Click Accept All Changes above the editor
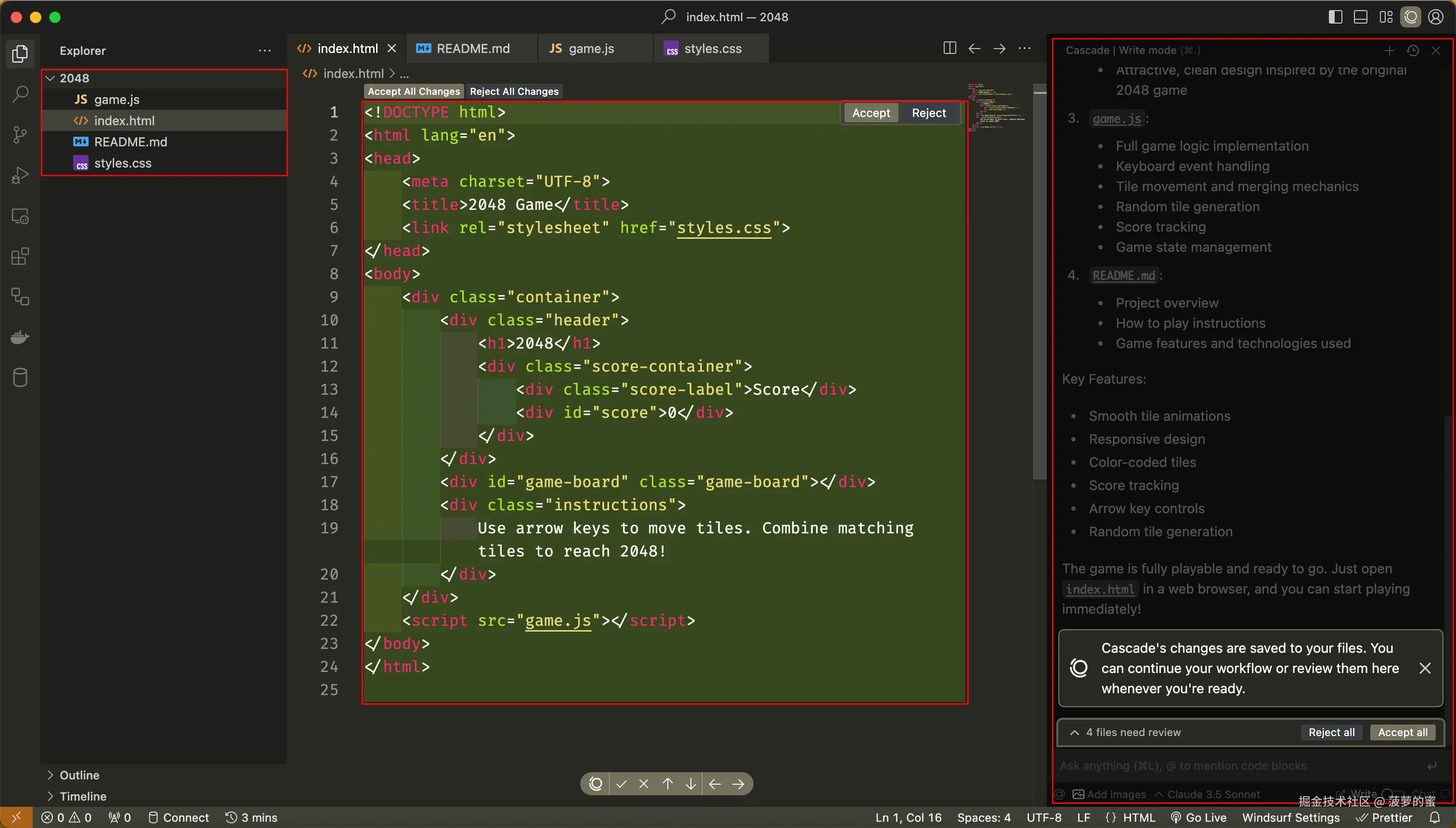 (414, 91)
